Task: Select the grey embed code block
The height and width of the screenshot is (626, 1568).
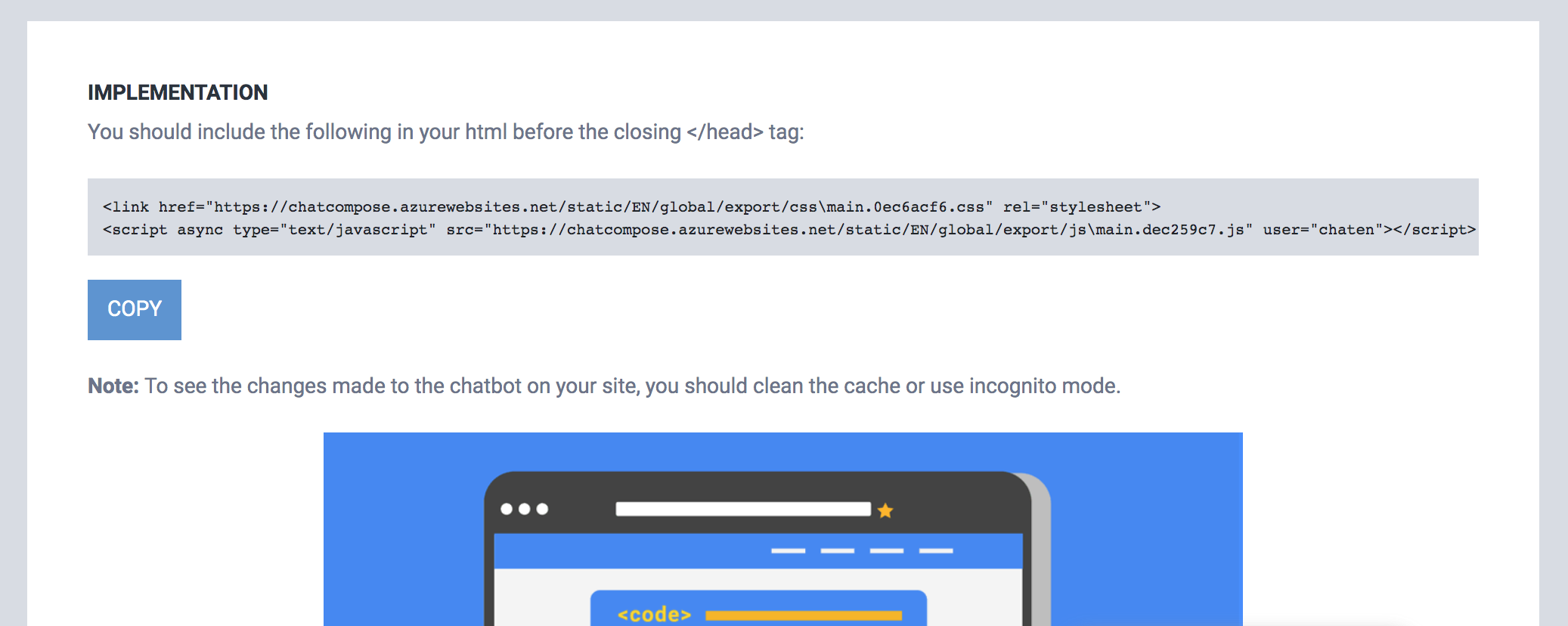Action: coord(783,217)
